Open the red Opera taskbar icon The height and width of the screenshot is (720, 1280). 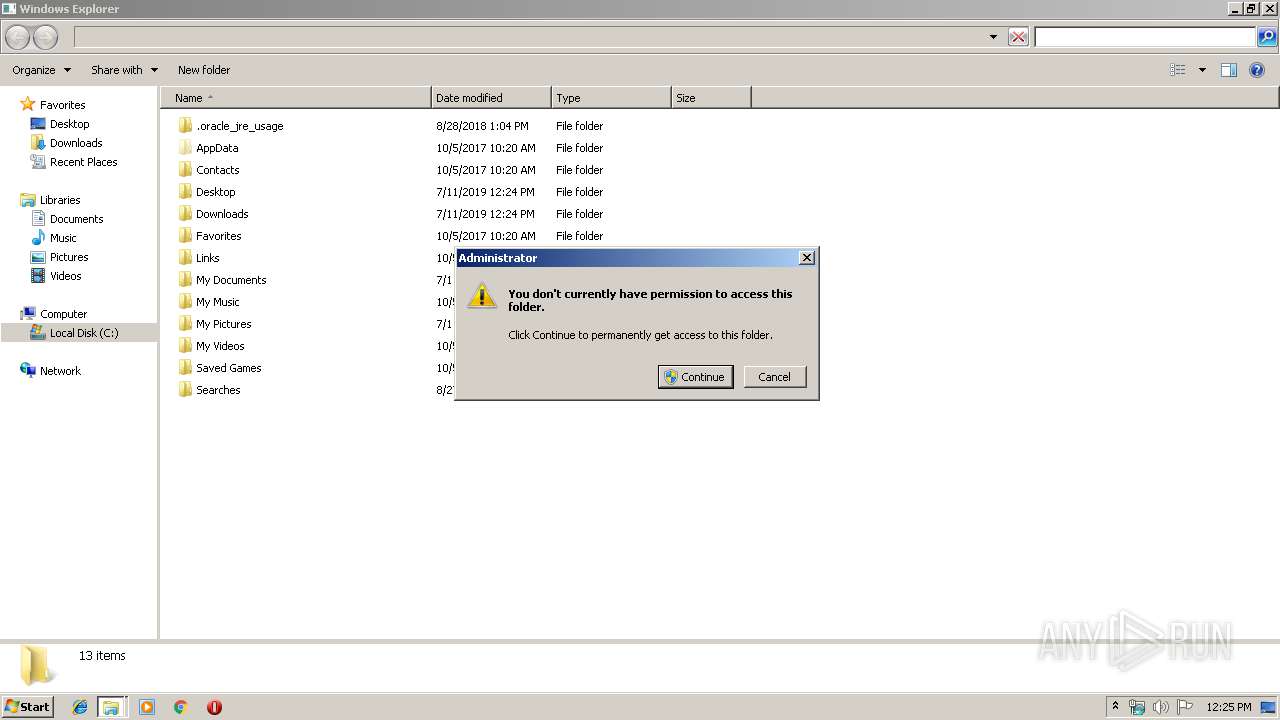tap(214, 707)
